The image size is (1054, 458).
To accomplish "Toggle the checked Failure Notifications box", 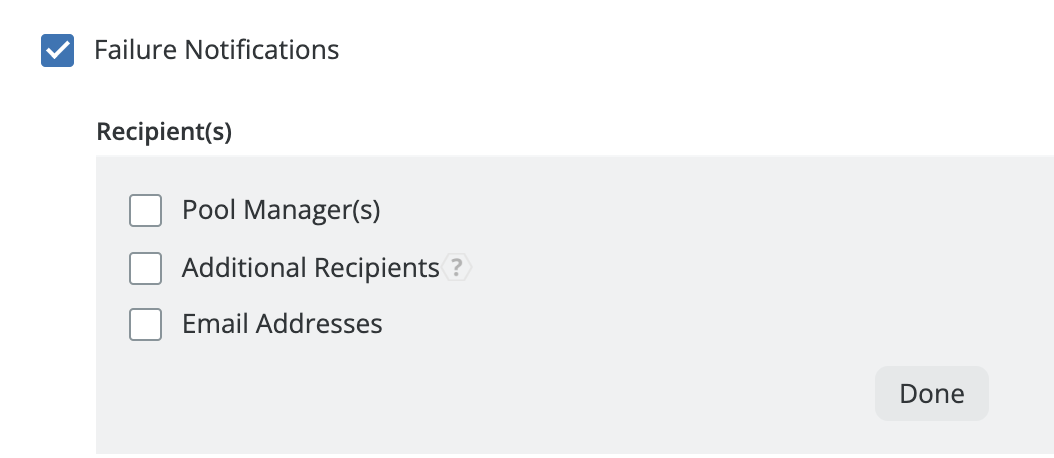I will (x=57, y=50).
